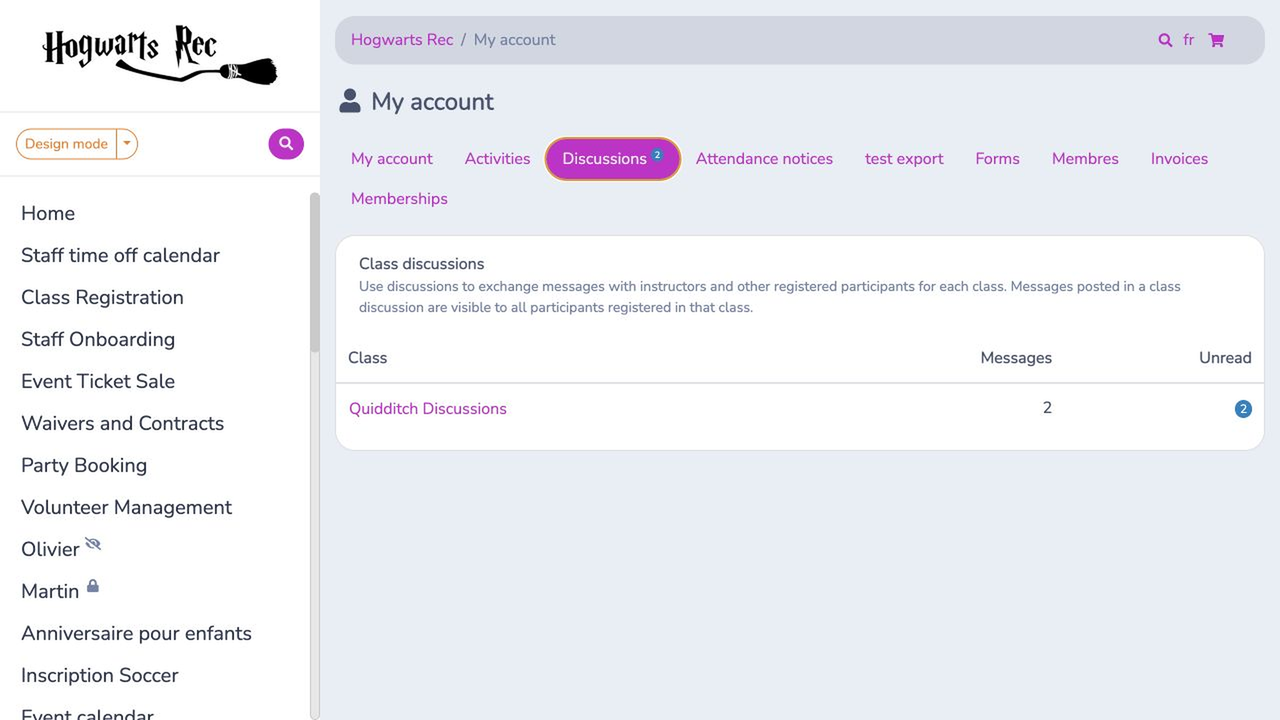
Task: Open Staff time off calendar page
Action: tap(120, 255)
